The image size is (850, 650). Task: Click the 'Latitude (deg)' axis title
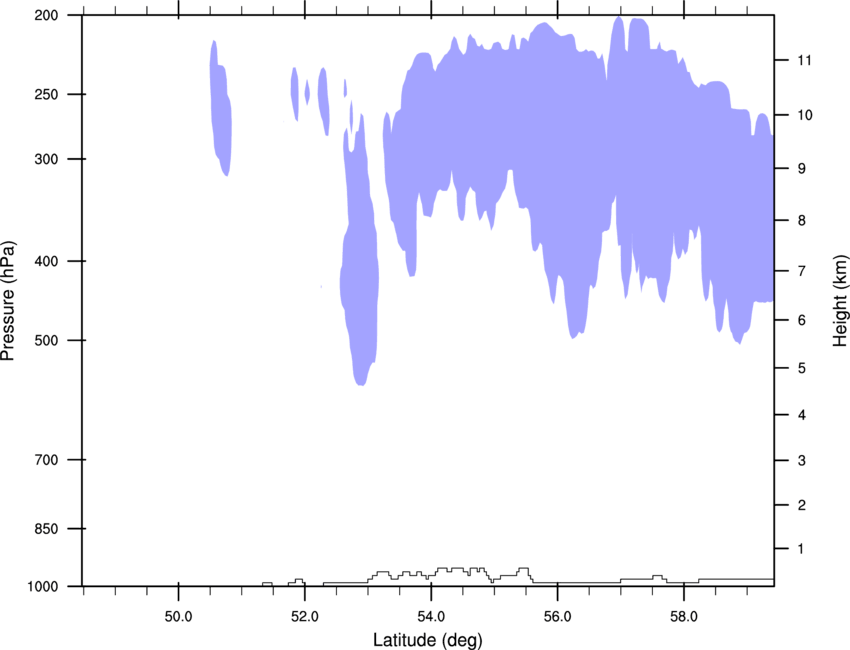[x=427, y=640]
